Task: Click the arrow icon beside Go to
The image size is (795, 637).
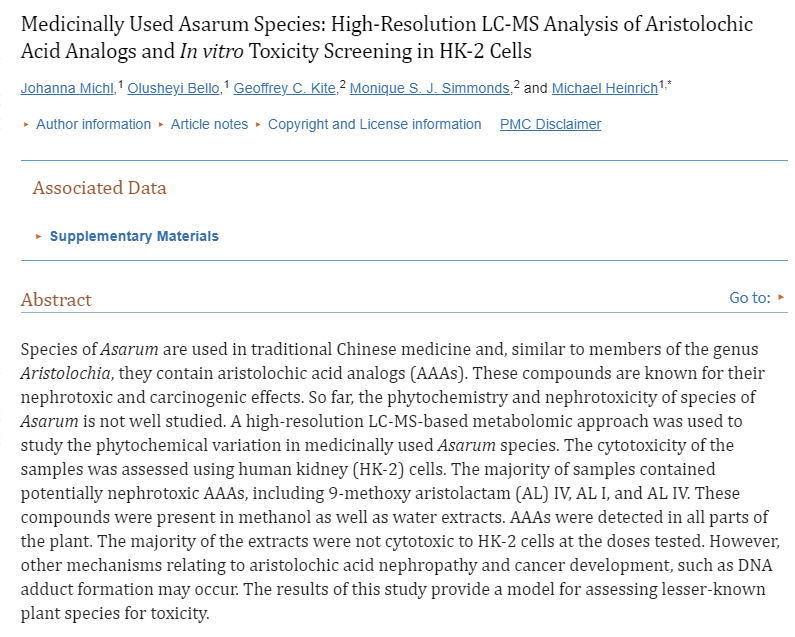Action: point(781,298)
